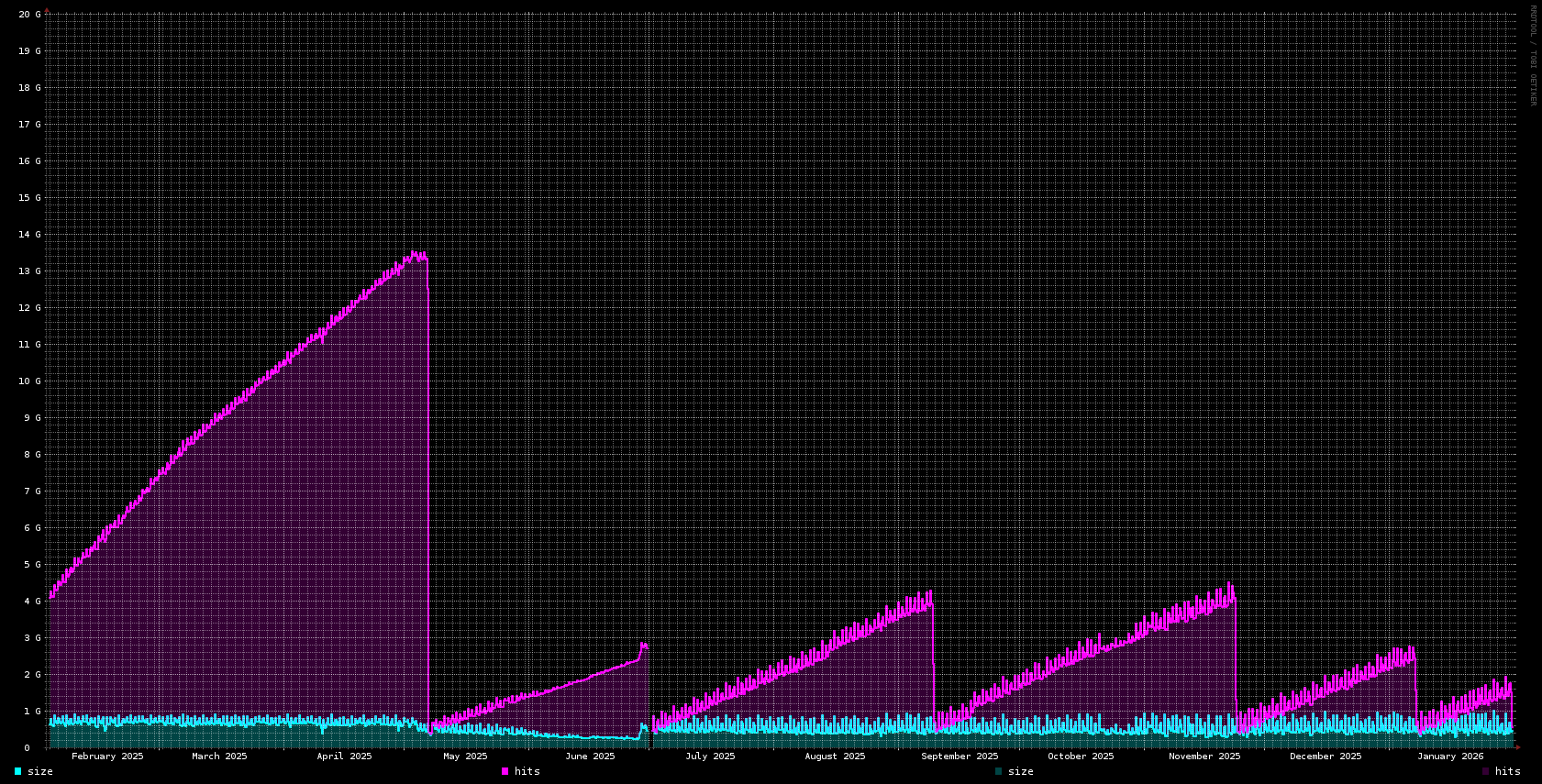Click the hits peak in early November 2025
This screenshot has width=1542, height=784.
pyautogui.click(x=1229, y=584)
